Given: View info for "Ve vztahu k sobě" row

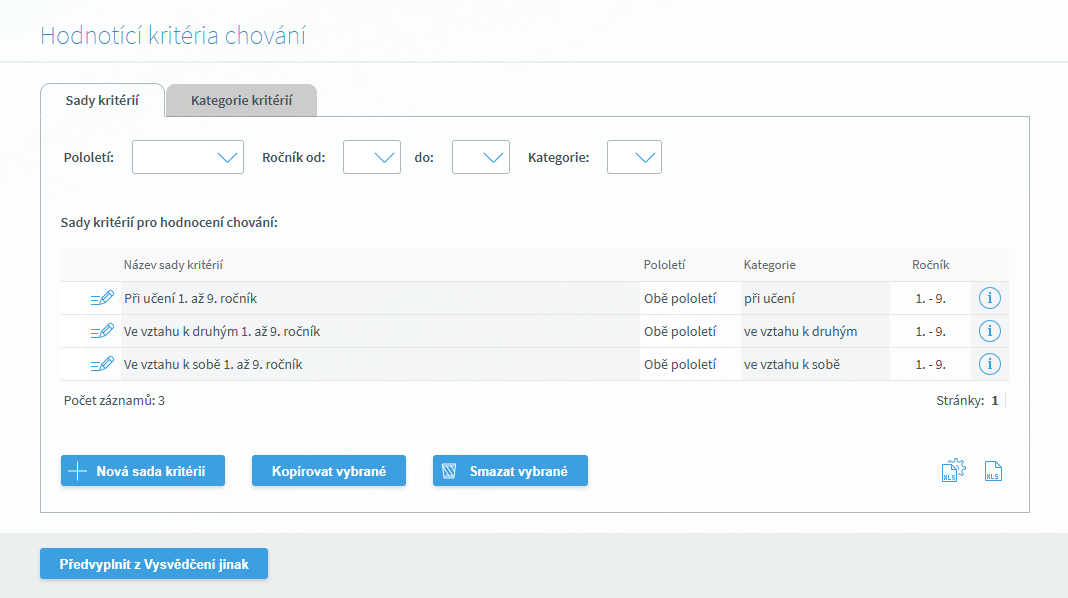Looking at the screenshot, I should (x=989, y=364).
